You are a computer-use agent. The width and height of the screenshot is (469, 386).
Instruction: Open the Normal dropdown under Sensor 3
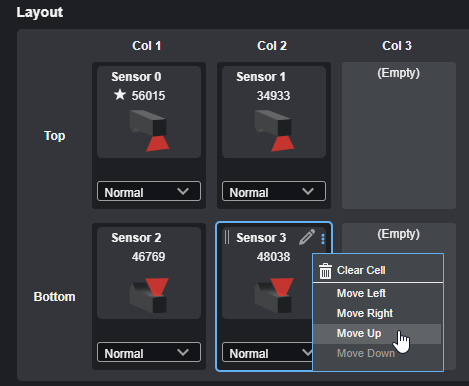267,352
